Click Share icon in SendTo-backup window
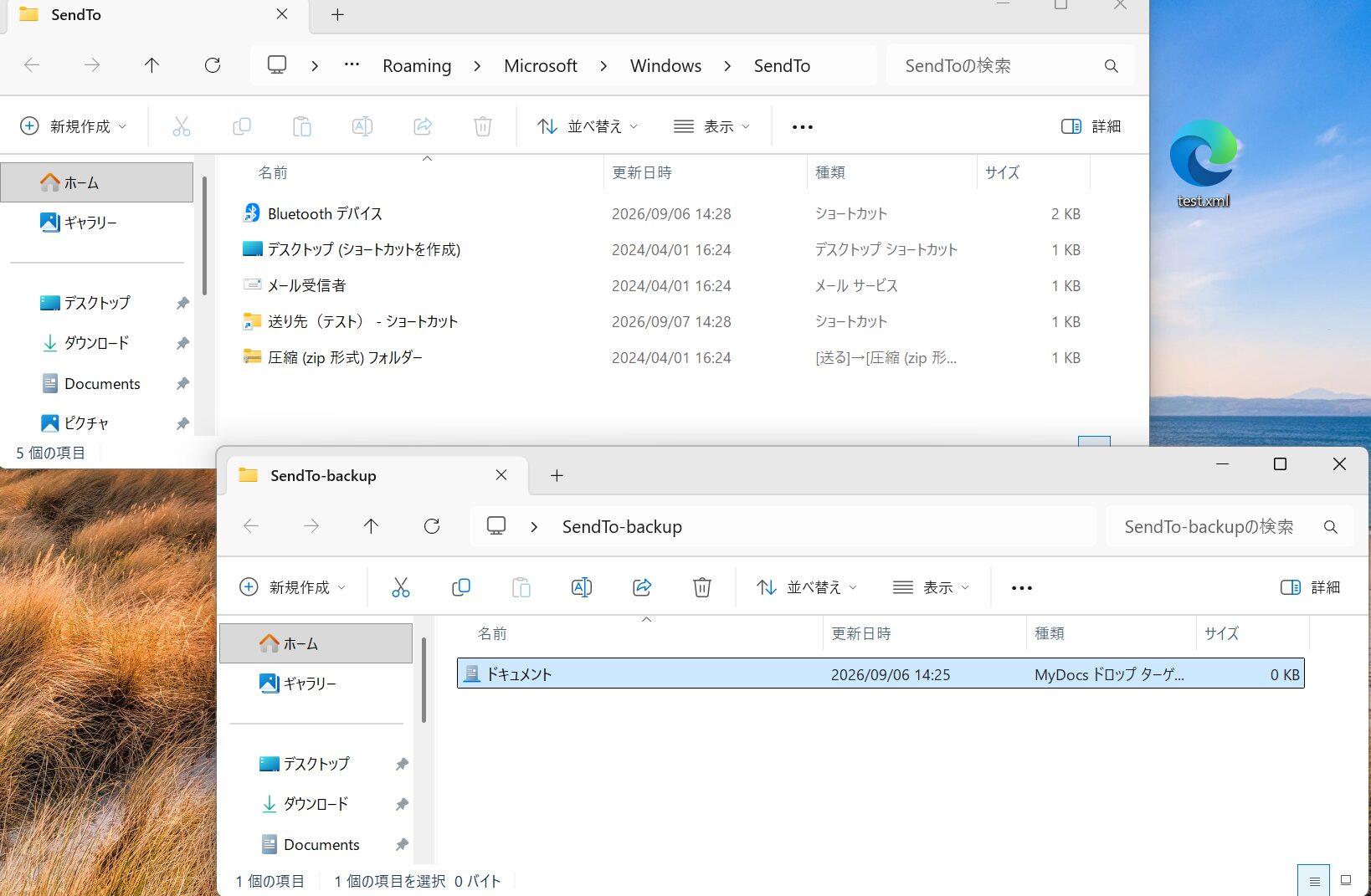The width and height of the screenshot is (1371, 896). pos(642,587)
